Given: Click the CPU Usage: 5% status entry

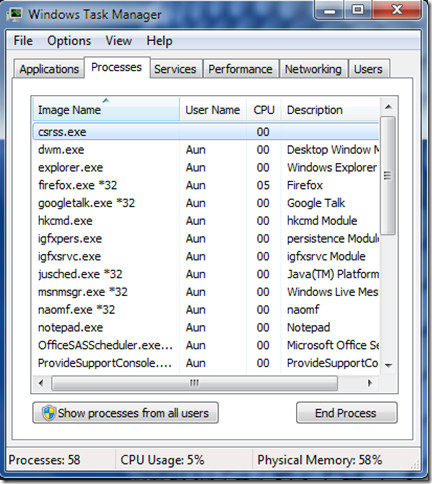Looking at the screenshot, I should coord(162,460).
